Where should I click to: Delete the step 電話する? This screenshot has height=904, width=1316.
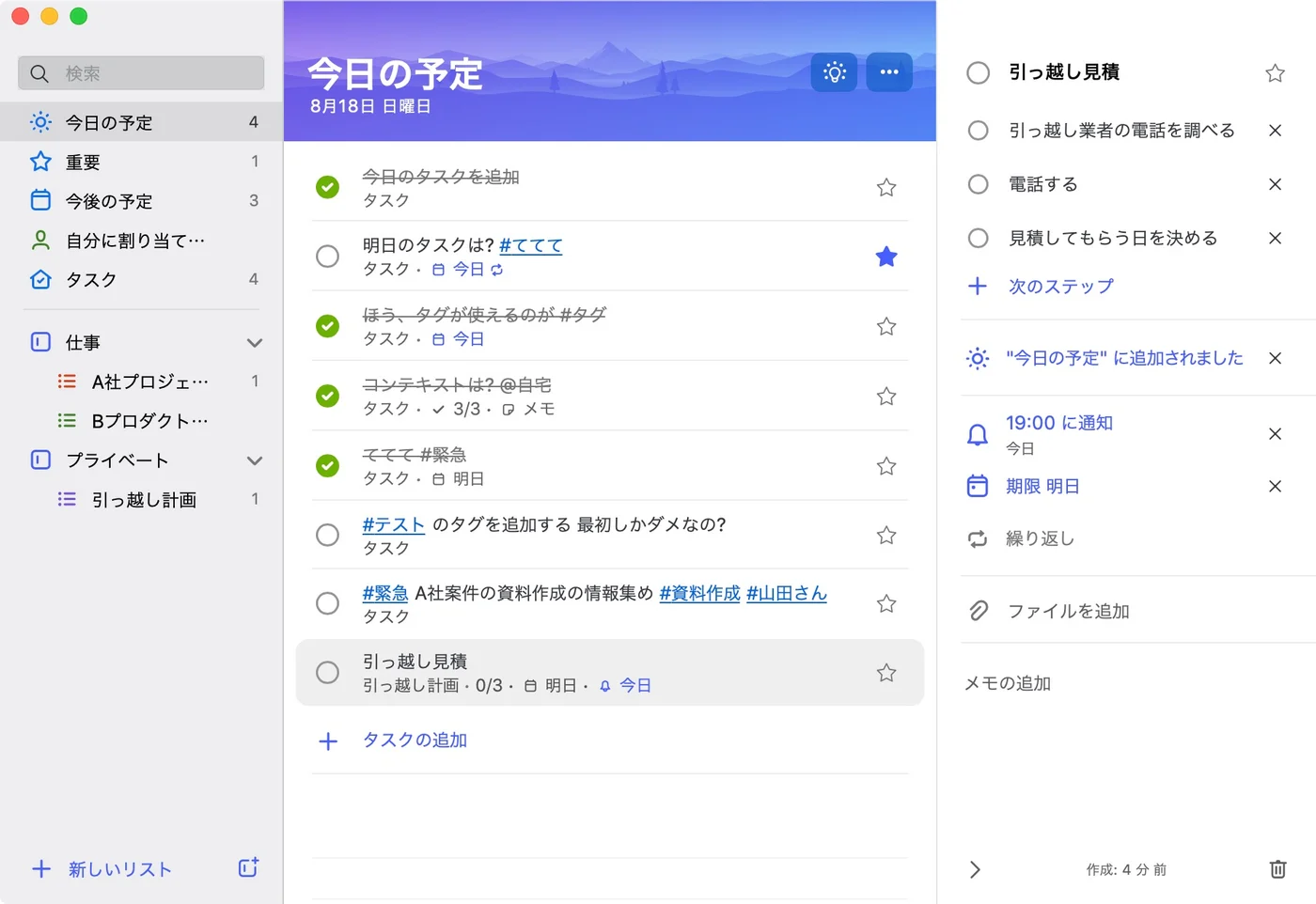[1275, 184]
